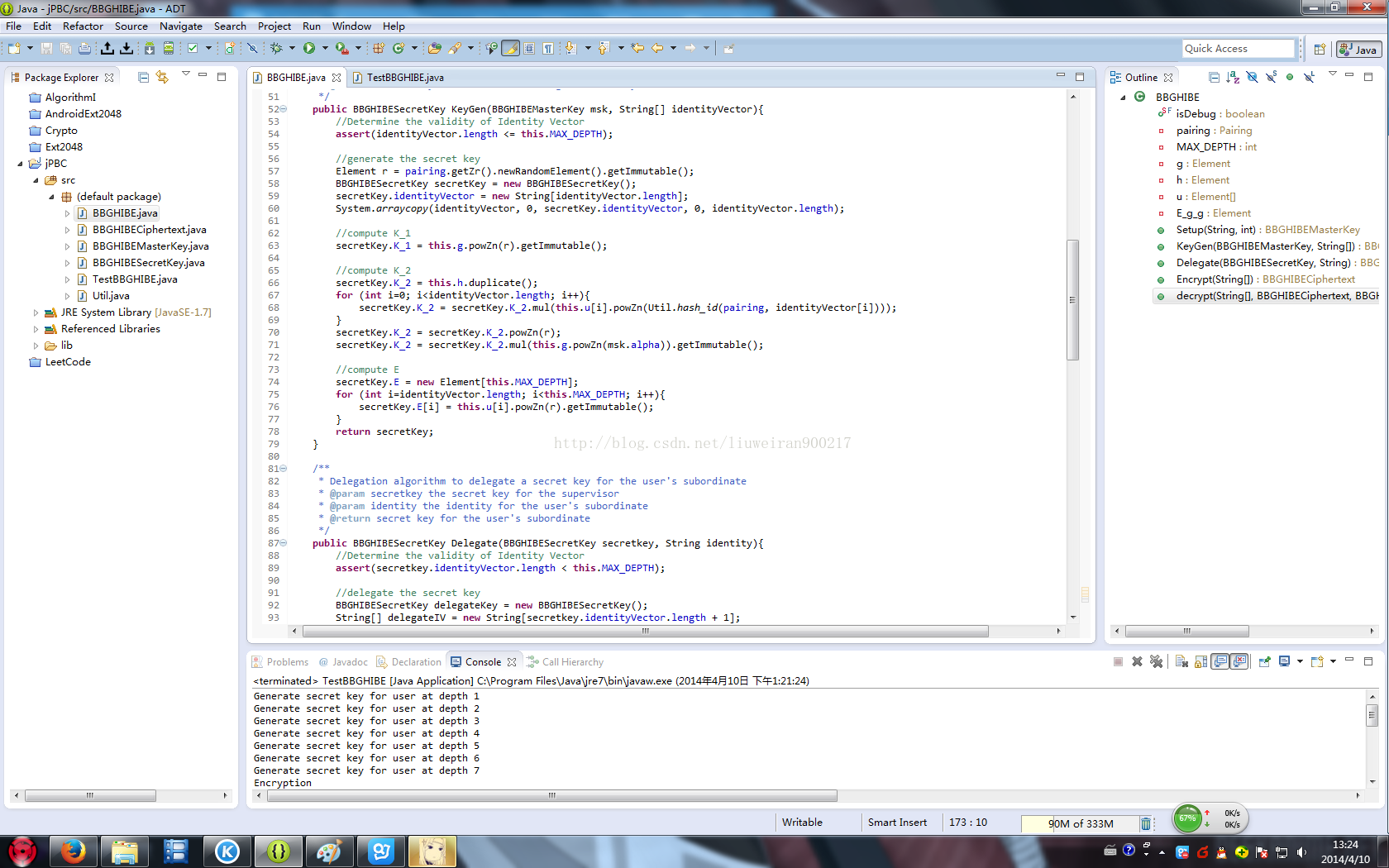This screenshot has height=868, width=1389.
Task: Toggle Hide Static Fields and Methods
Action: point(1271,77)
